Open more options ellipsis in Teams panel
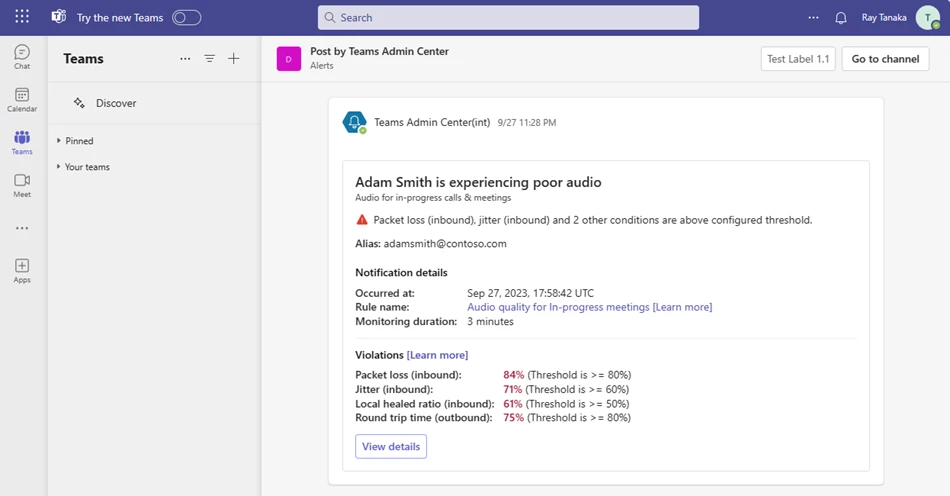Screen dimensions: 950x496 point(185,59)
